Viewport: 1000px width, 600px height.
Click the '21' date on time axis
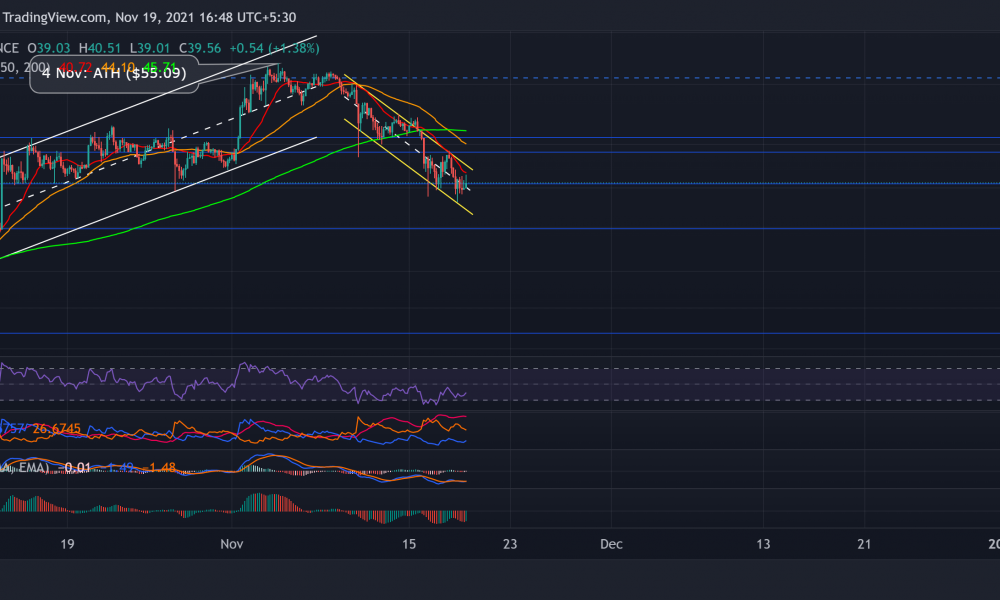864,544
